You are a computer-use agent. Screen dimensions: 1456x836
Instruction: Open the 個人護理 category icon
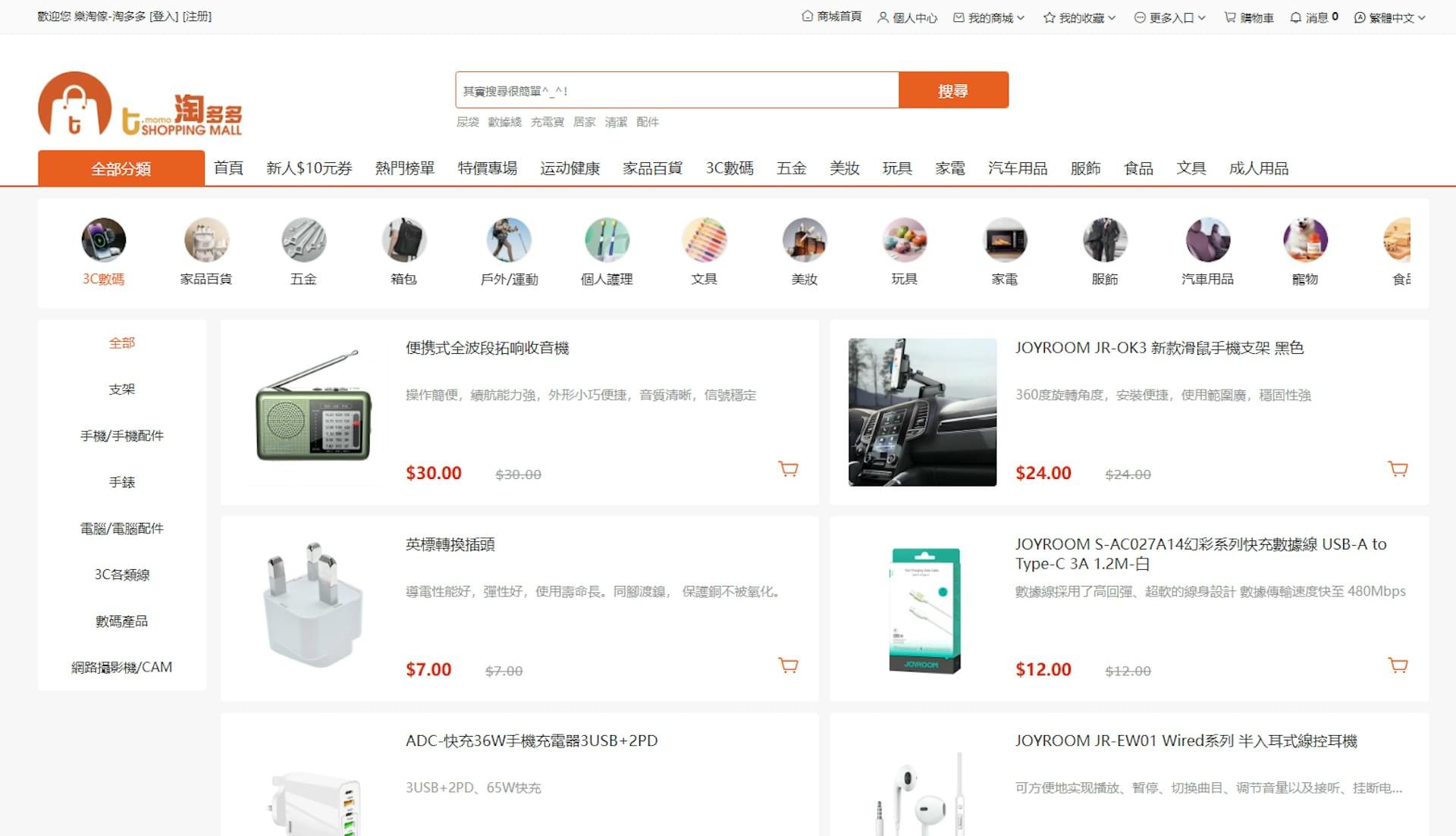coord(607,240)
